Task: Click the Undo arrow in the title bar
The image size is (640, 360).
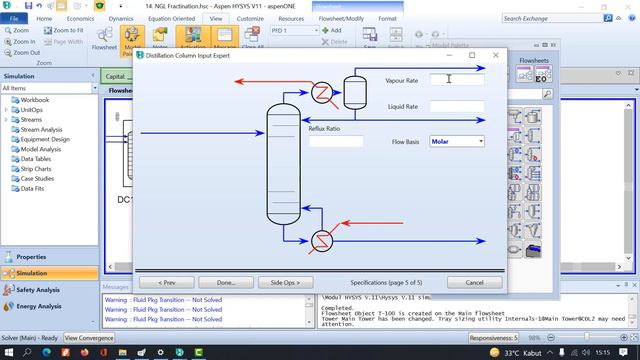Action: (x=39, y=6)
